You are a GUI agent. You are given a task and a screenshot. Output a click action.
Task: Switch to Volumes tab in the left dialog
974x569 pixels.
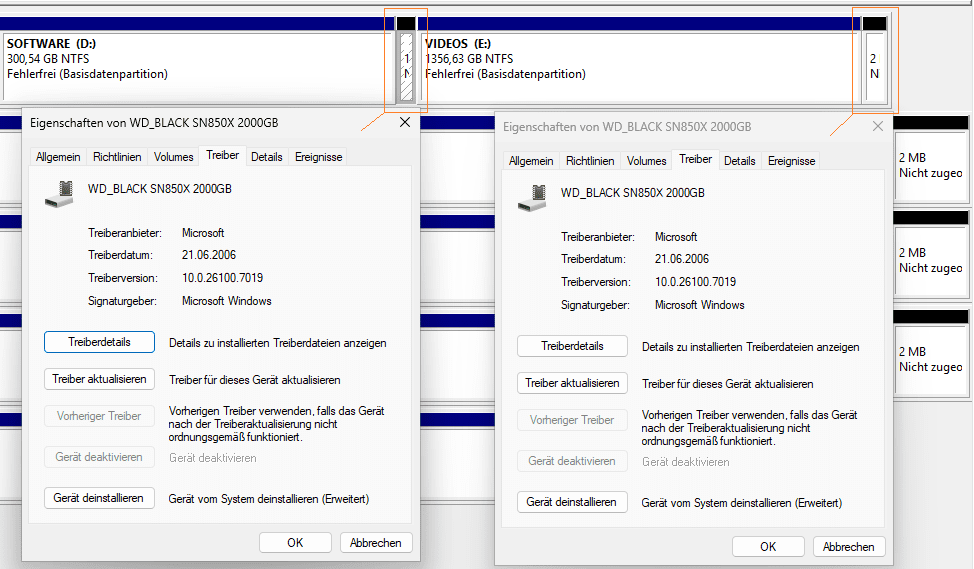(x=173, y=157)
